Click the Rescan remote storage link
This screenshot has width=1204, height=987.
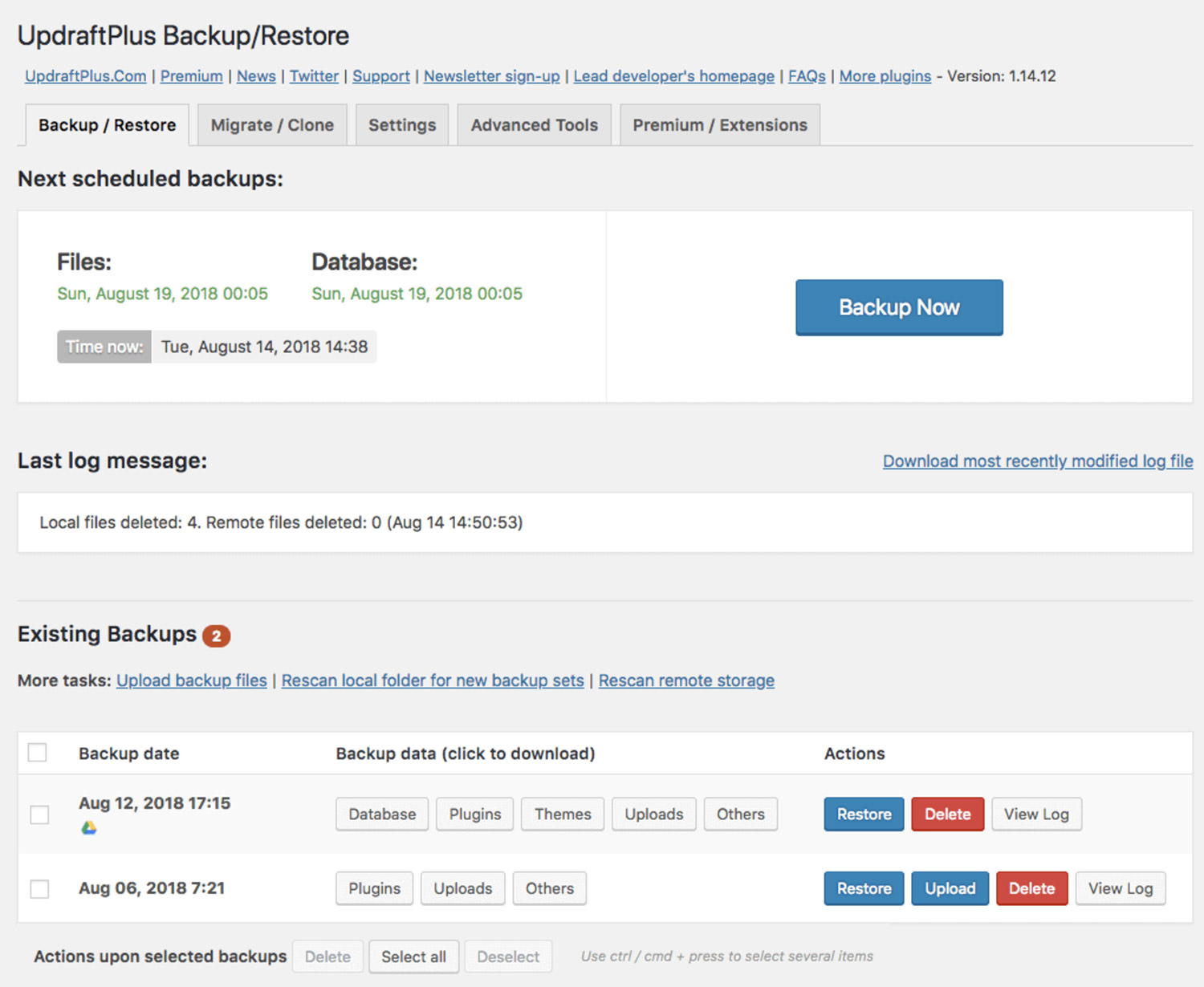coord(686,680)
